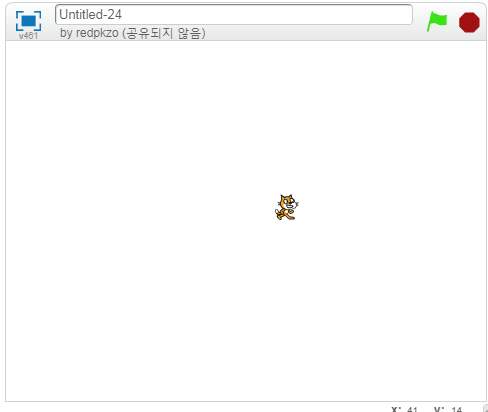
Task: Select the Scratch cat sprite on stage
Action: [x=287, y=207]
